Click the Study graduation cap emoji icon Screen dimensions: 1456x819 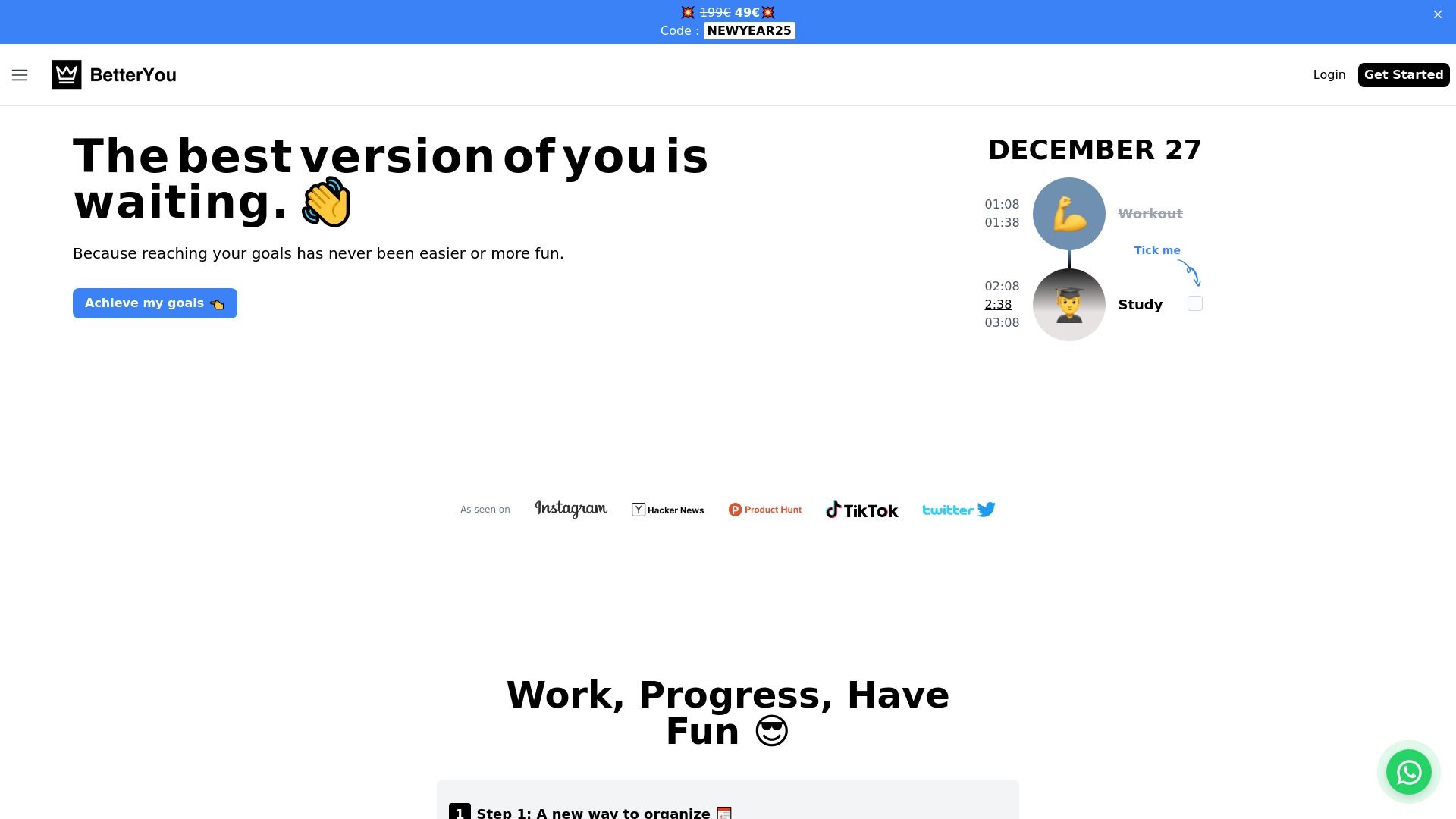(1069, 304)
